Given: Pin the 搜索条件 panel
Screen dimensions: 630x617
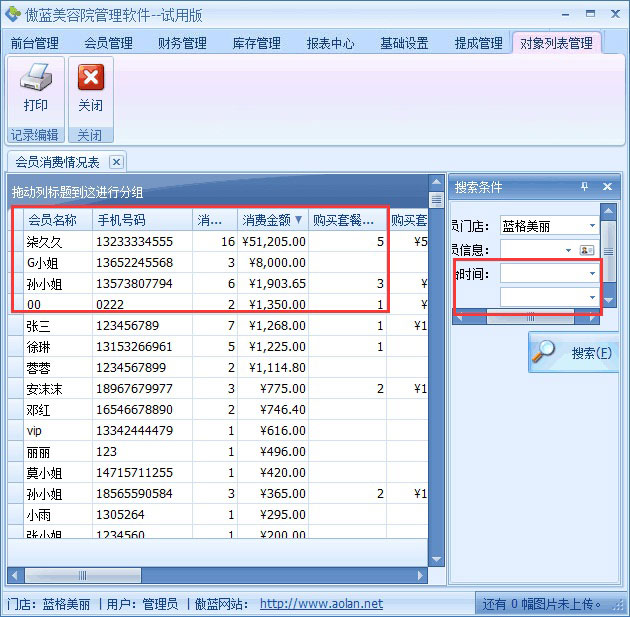Looking at the screenshot, I should [x=585, y=187].
